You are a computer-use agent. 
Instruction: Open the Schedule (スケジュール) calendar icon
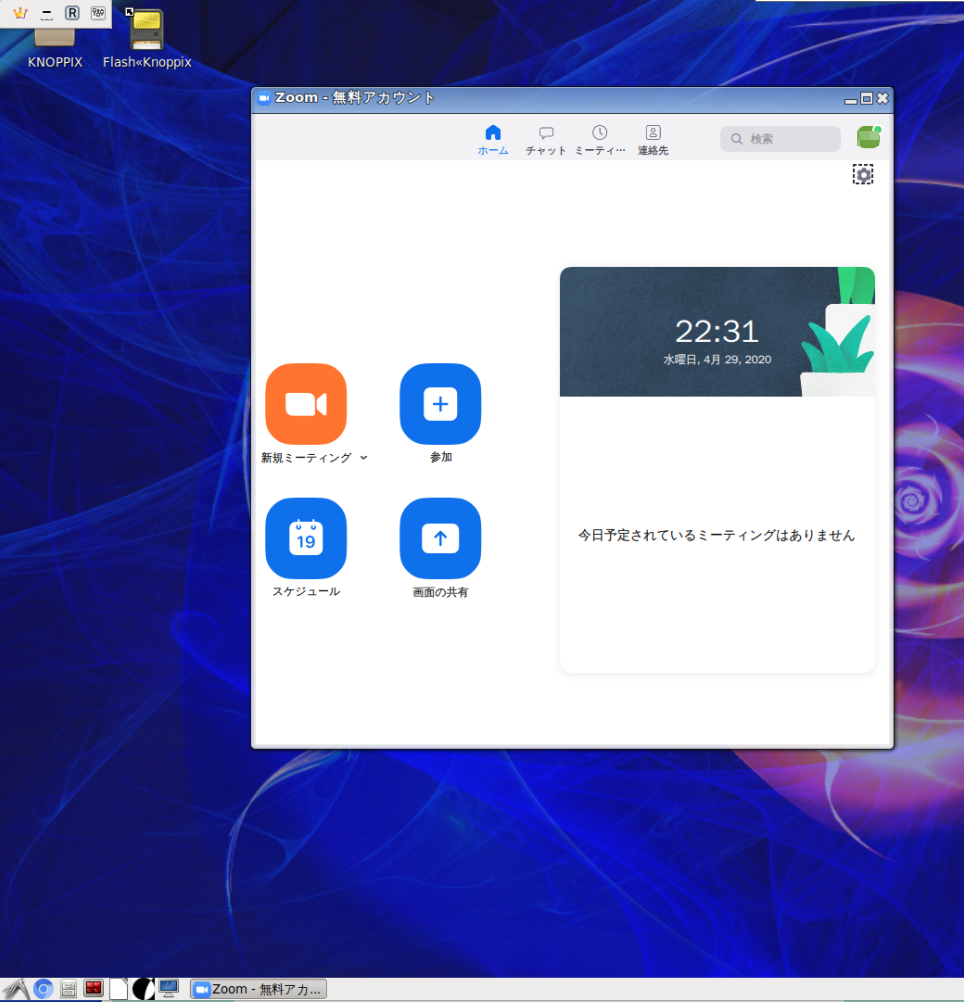point(306,538)
